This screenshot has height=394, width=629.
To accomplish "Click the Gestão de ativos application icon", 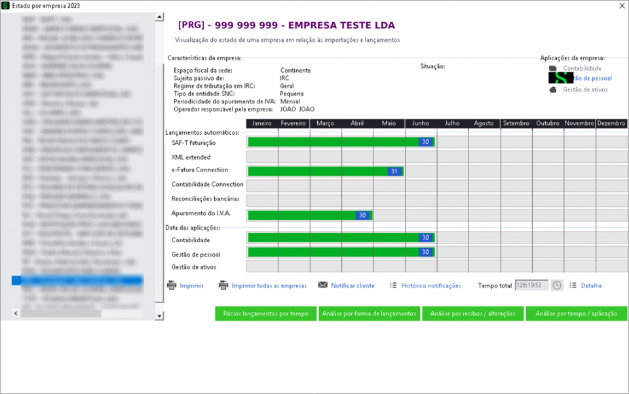I will click(553, 89).
